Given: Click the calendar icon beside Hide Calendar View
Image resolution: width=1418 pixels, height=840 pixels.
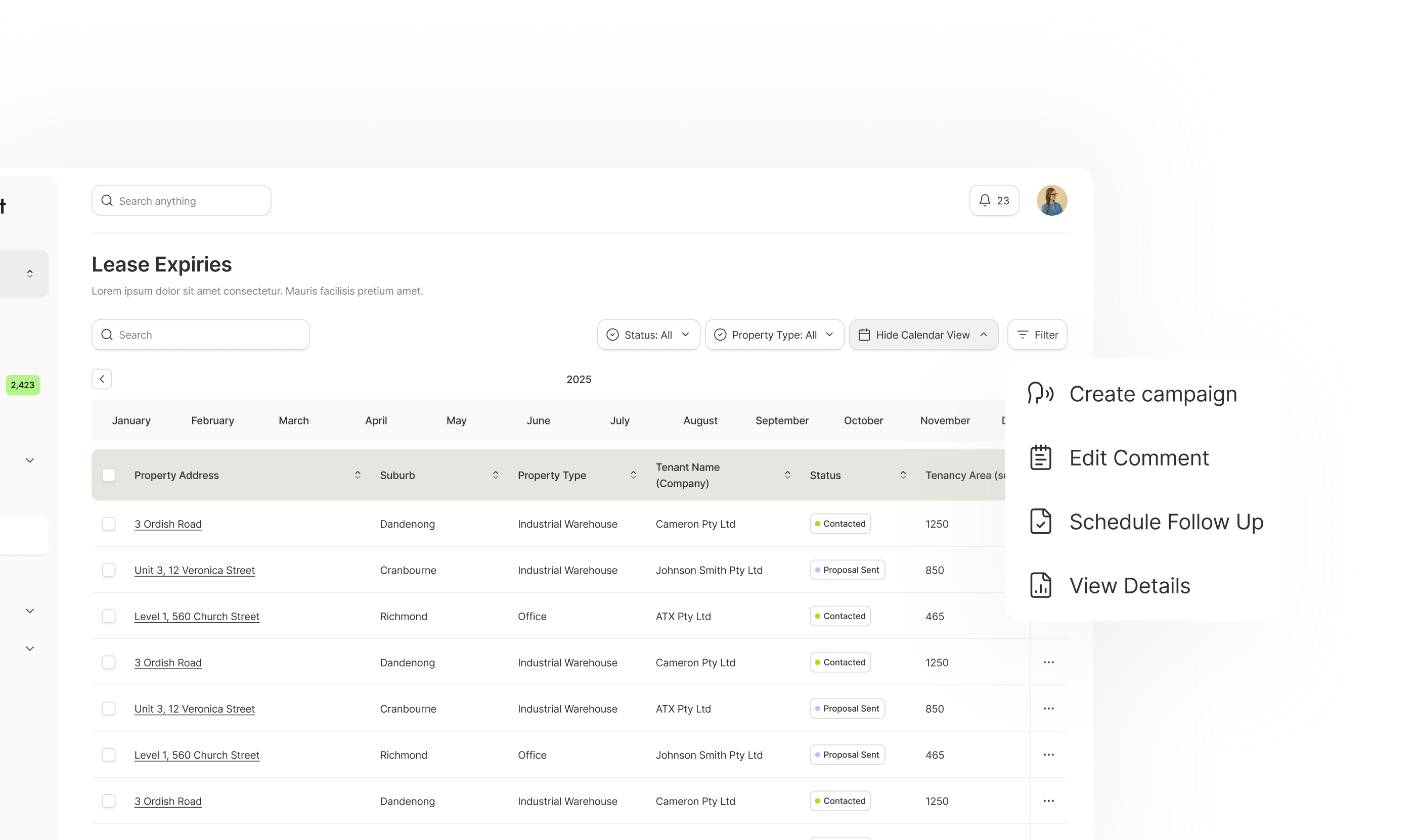Looking at the screenshot, I should click(865, 335).
